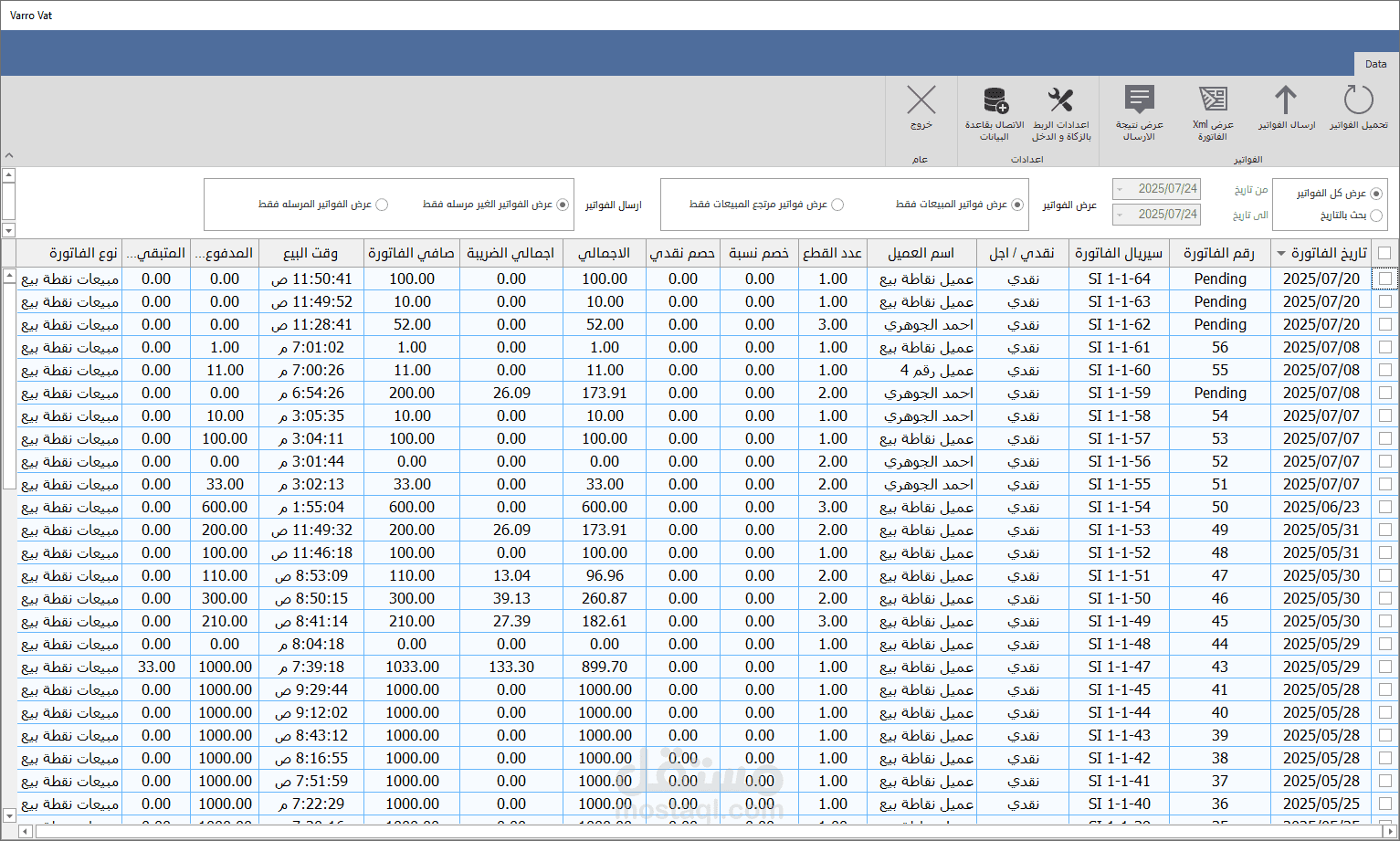Open the 'الى تاريخ' date dropdown
1400x841 pixels.
click(1121, 215)
